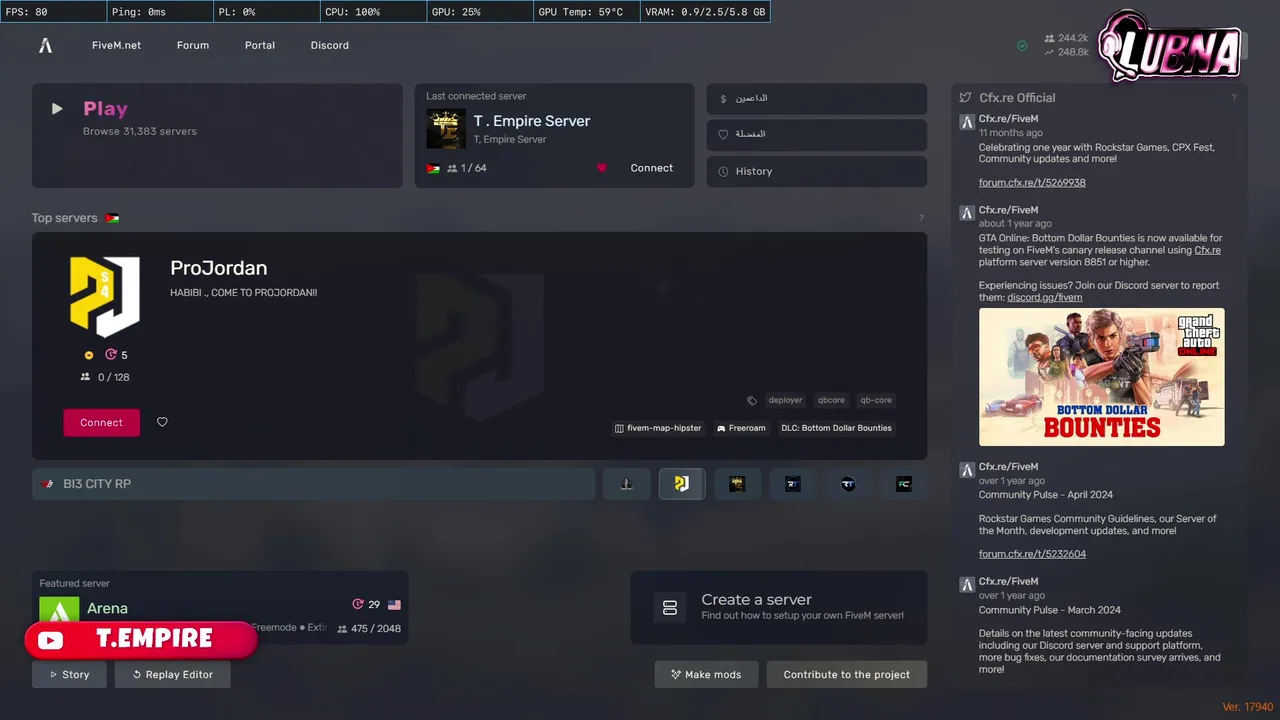Connect to last connected T . Empire Server
This screenshot has height=720, width=1280.
click(x=652, y=168)
